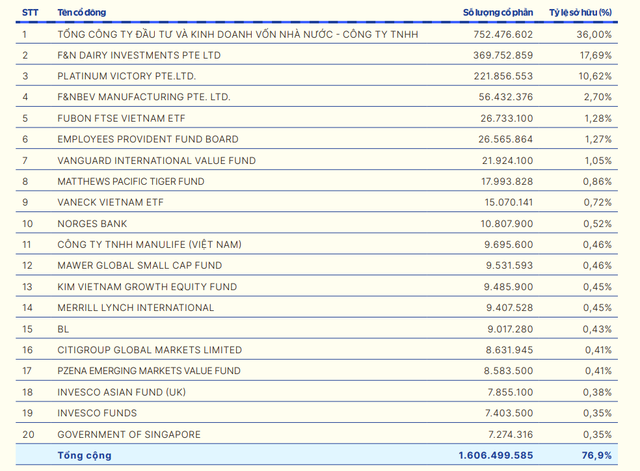Click ownership value 0,72%
640x471 pixels.
click(597, 202)
